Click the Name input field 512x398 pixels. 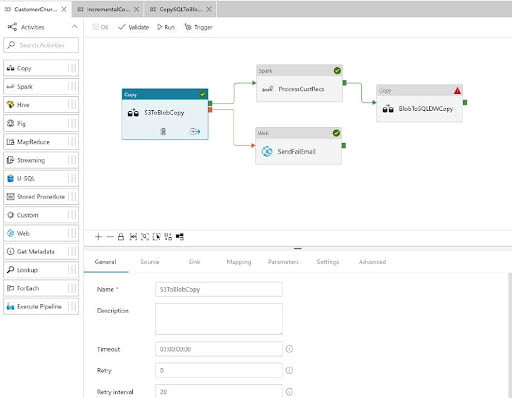(219, 289)
